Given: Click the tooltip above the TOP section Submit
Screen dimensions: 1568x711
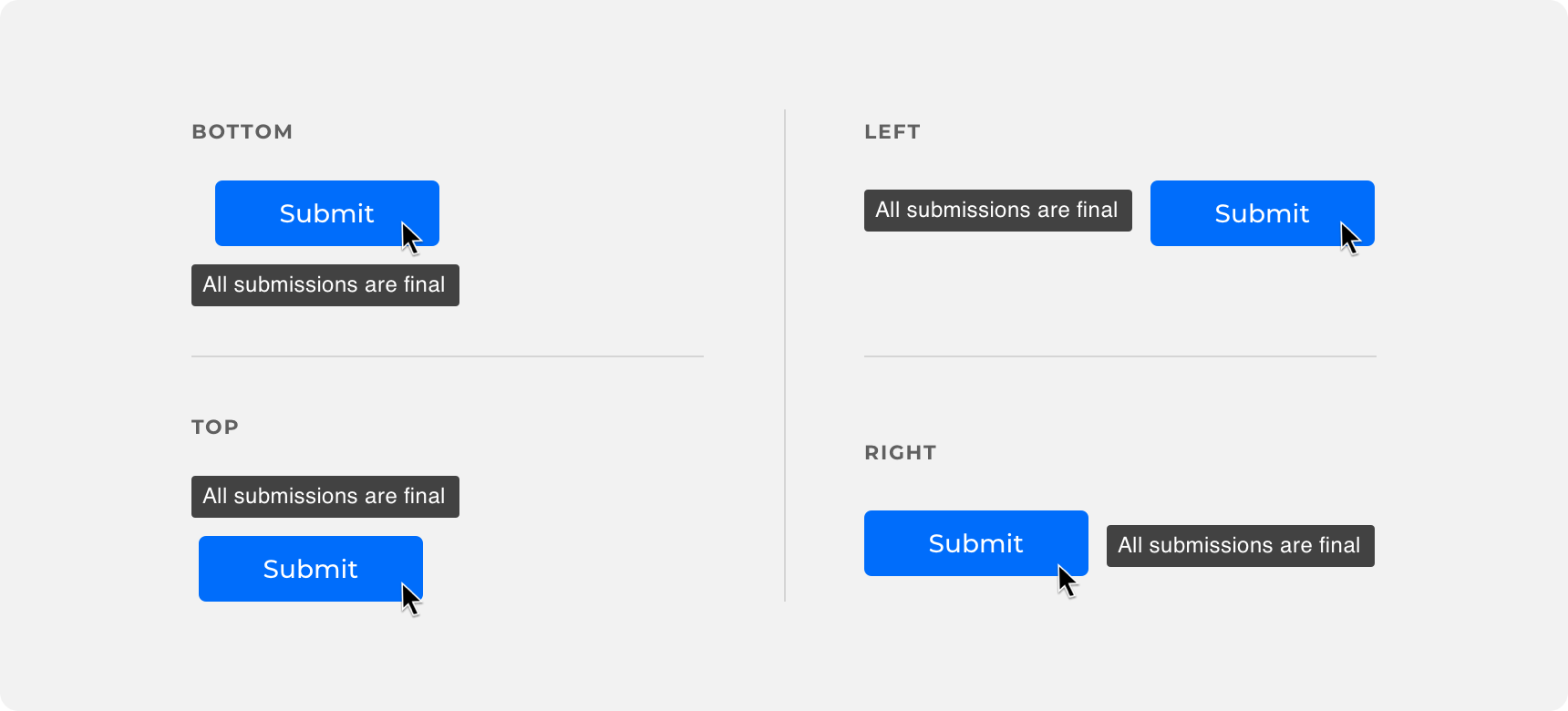Looking at the screenshot, I should click(325, 497).
